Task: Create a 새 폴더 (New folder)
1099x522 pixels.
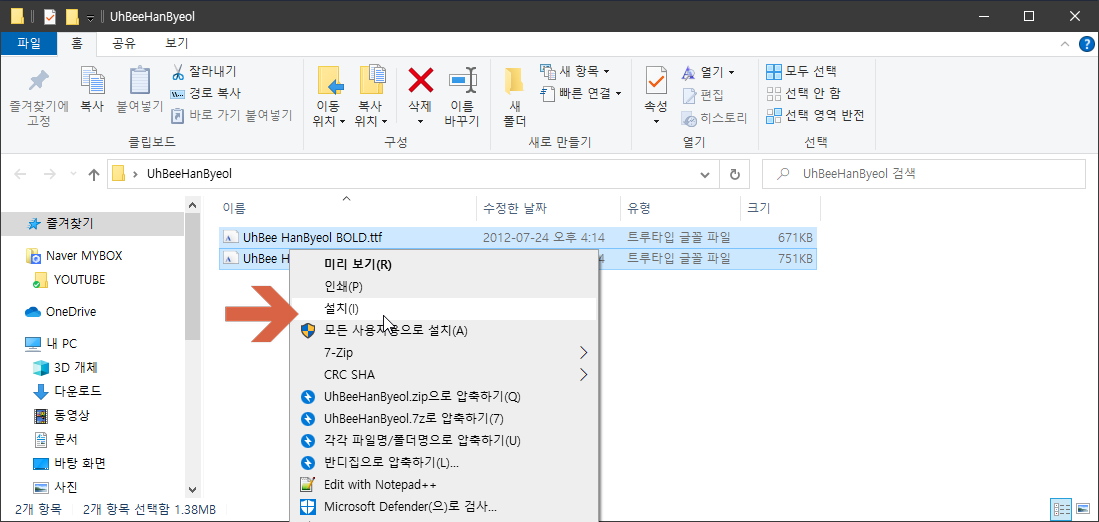Action: tap(514, 97)
